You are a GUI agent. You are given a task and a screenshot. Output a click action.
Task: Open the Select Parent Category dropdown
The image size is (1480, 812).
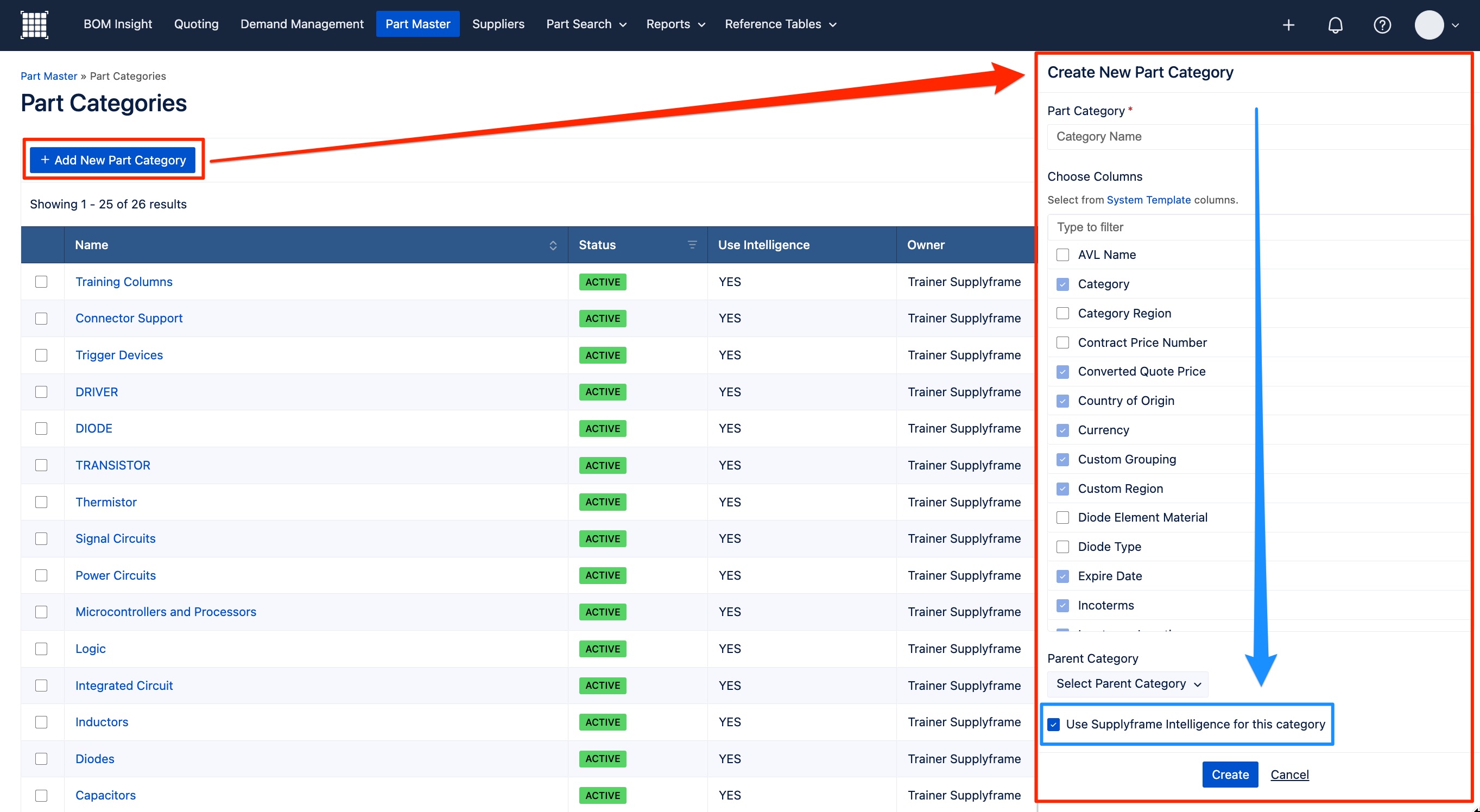click(x=1127, y=684)
